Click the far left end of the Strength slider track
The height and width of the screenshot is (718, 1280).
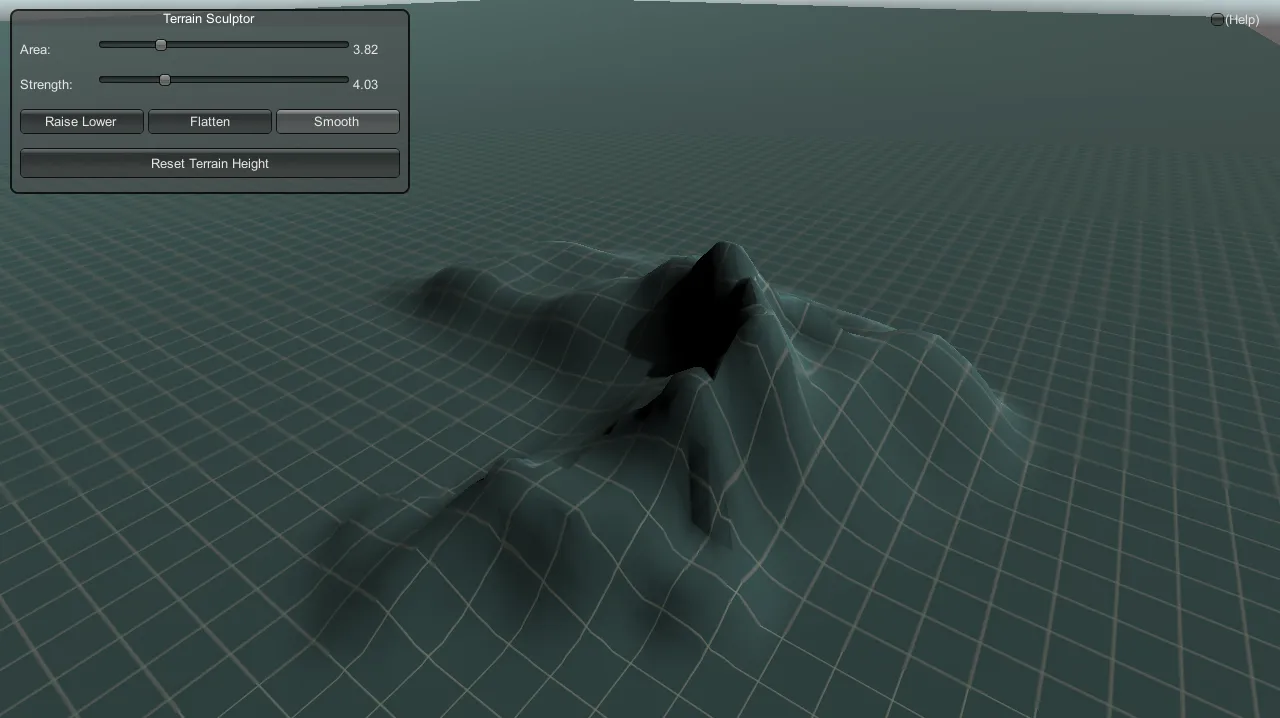[103, 80]
